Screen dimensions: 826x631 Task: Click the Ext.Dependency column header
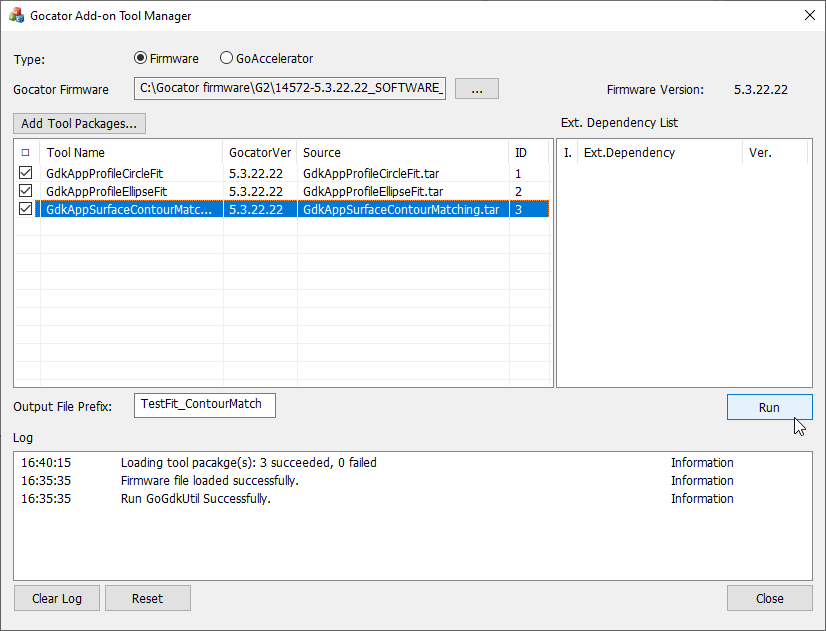tap(660, 153)
